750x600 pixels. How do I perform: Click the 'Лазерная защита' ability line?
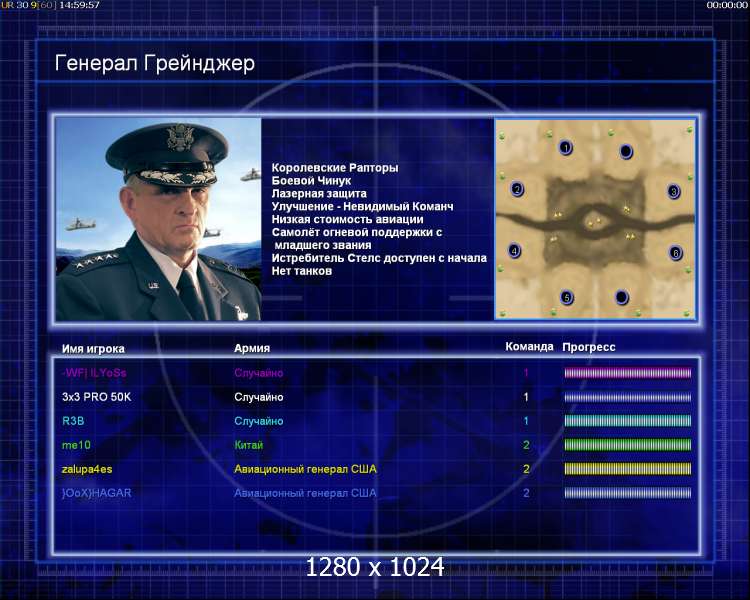319,194
